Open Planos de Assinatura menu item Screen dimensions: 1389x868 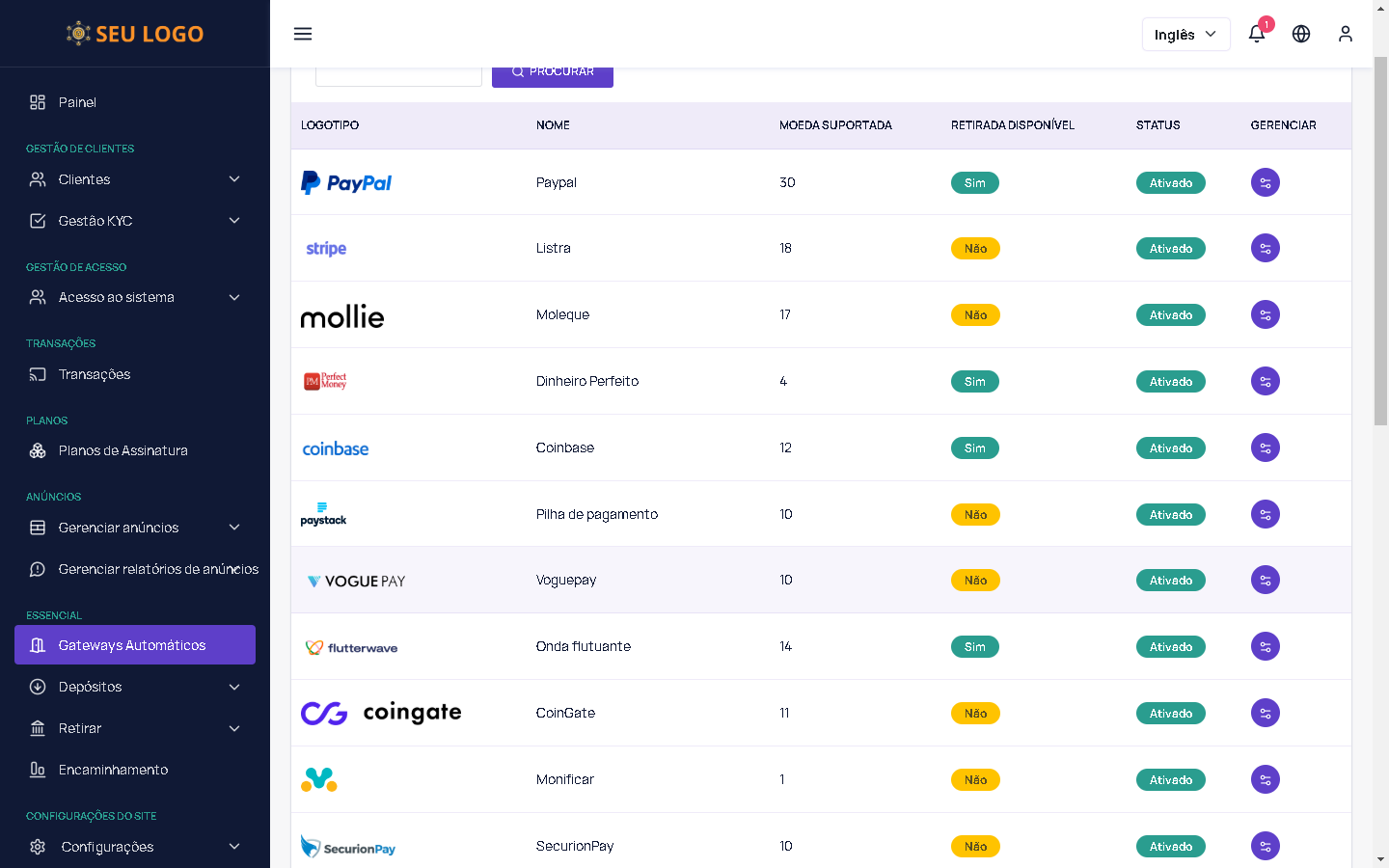pos(123,450)
